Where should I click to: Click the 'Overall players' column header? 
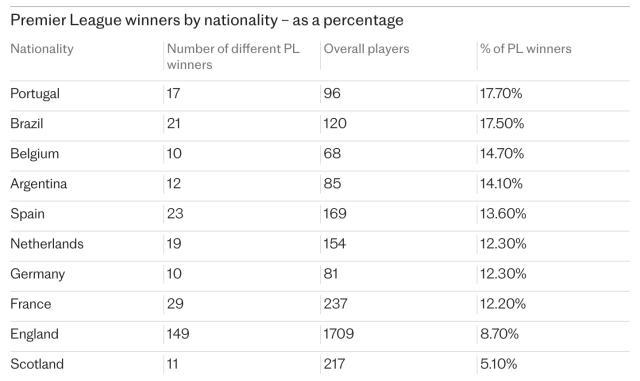click(x=366, y=49)
